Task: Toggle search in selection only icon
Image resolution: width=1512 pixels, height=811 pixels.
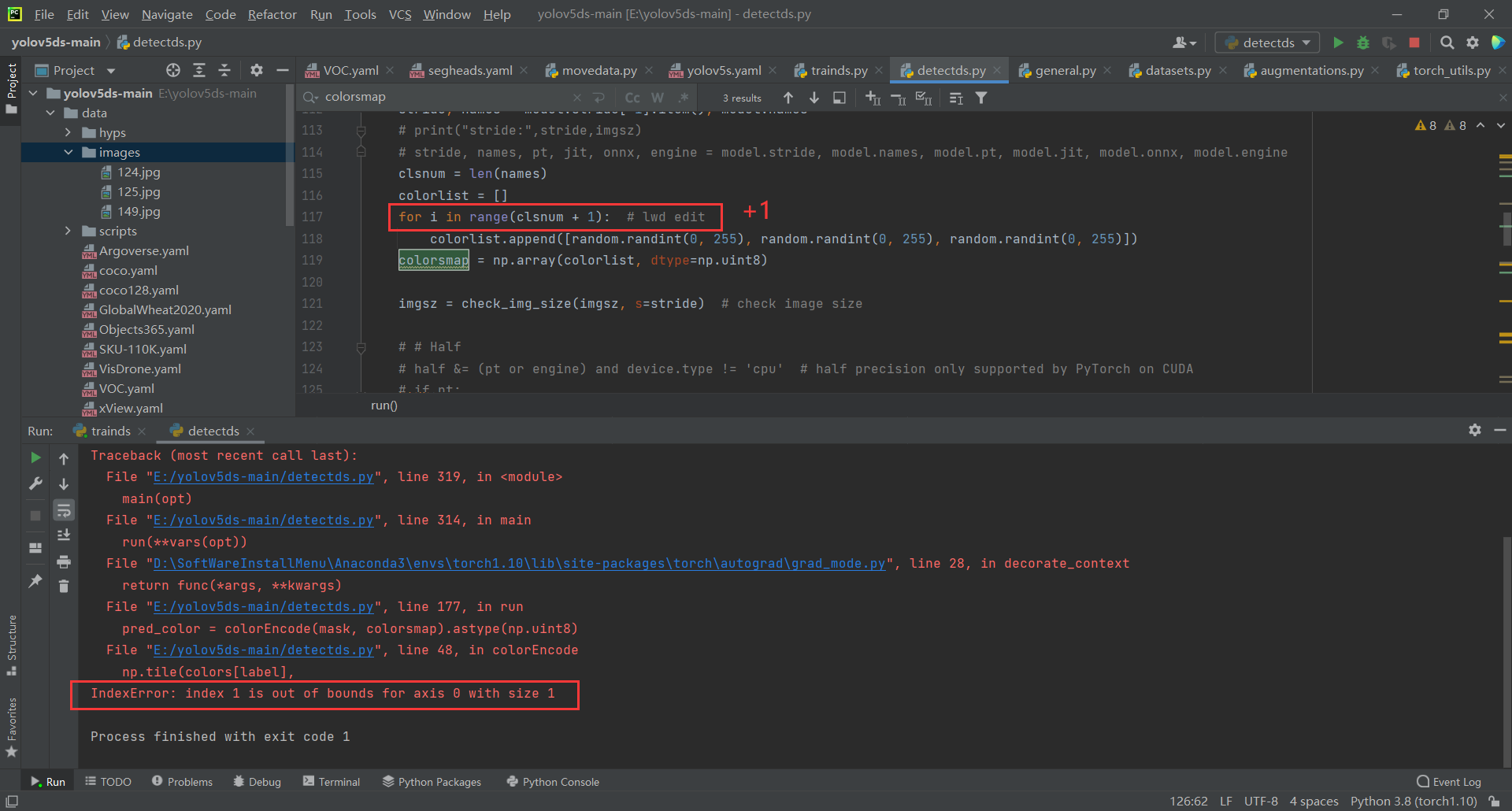Action: (839, 98)
